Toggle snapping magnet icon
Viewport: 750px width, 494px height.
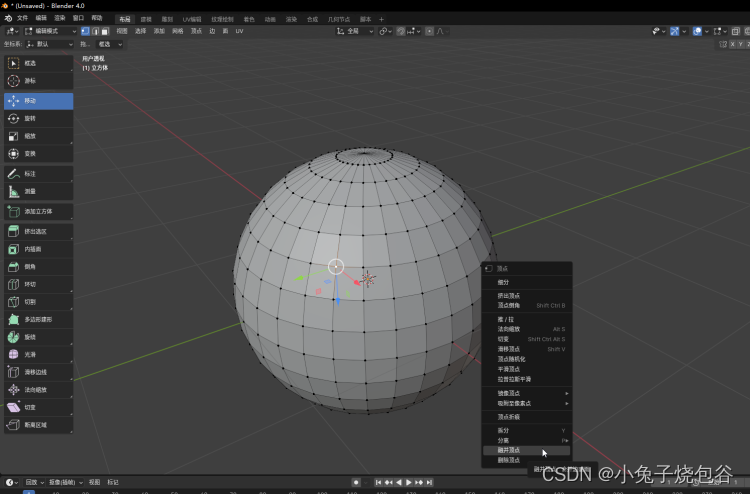401,31
